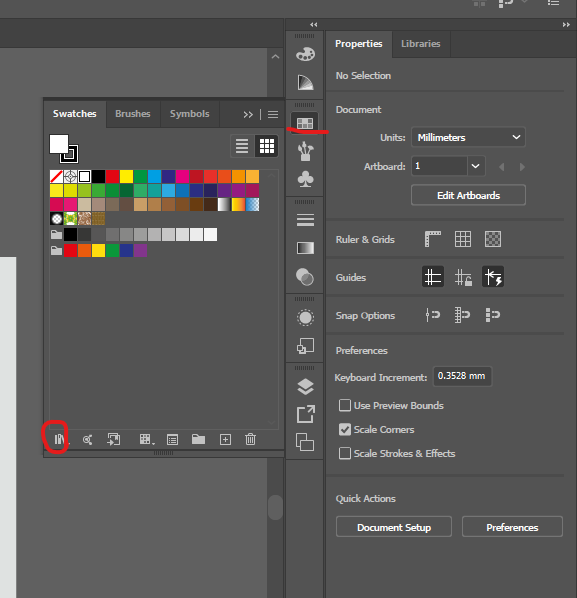The width and height of the screenshot is (577, 598).
Task: Open the Stroke panel icon
Action: (x=305, y=220)
